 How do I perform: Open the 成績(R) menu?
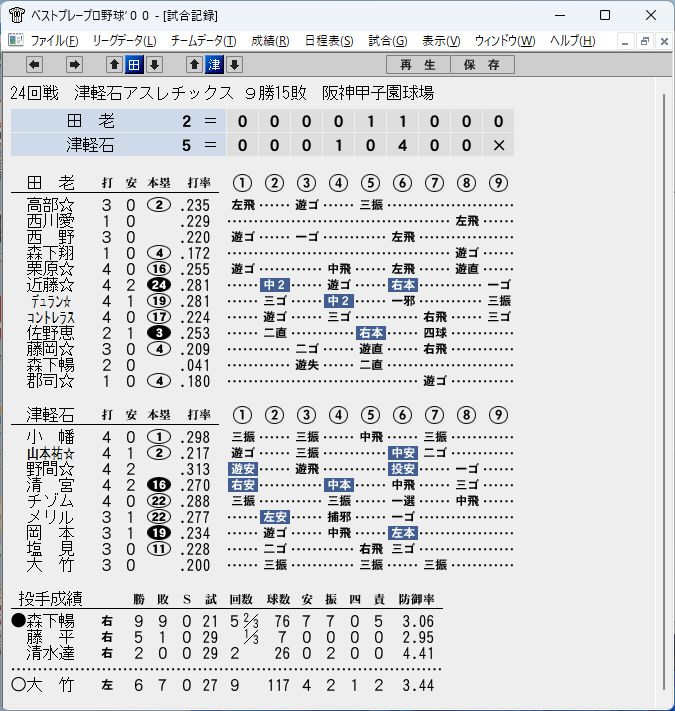(270, 41)
